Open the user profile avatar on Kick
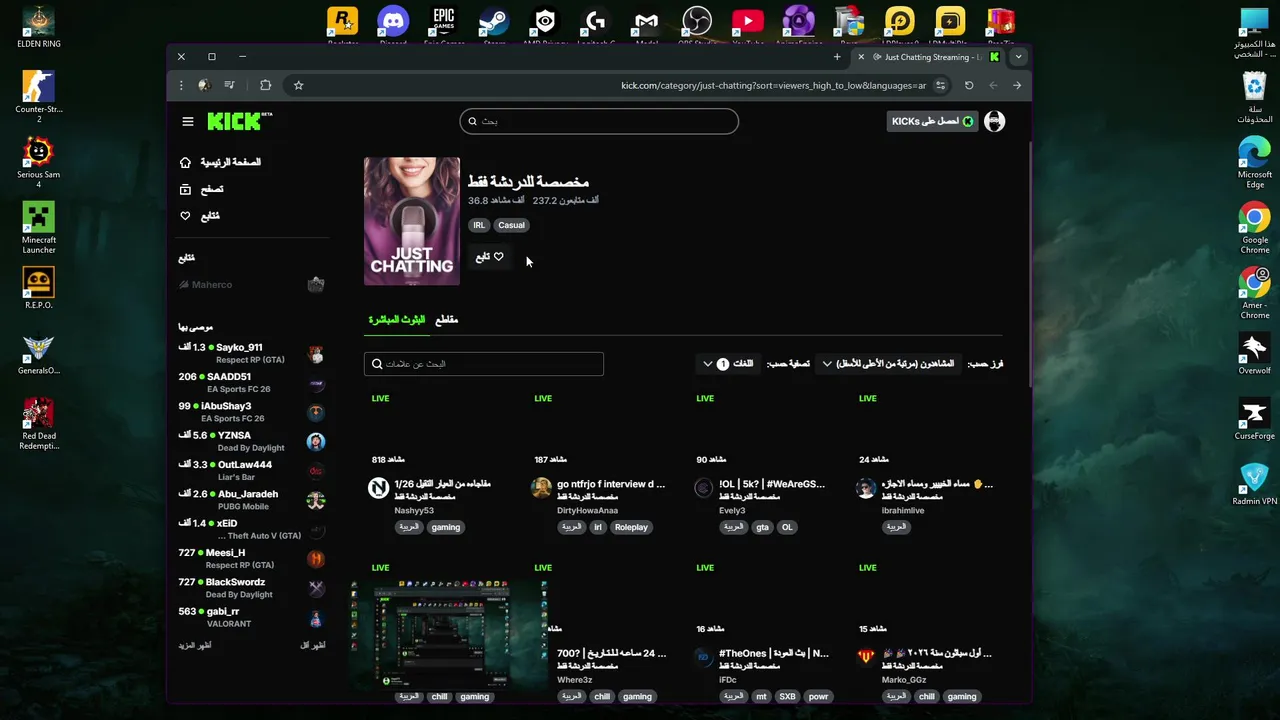The height and width of the screenshot is (720, 1280). [x=994, y=121]
